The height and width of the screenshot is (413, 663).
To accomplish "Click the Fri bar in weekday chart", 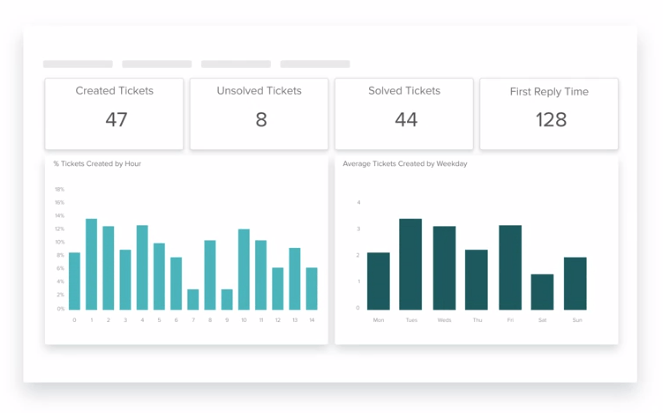I will coord(510,268).
